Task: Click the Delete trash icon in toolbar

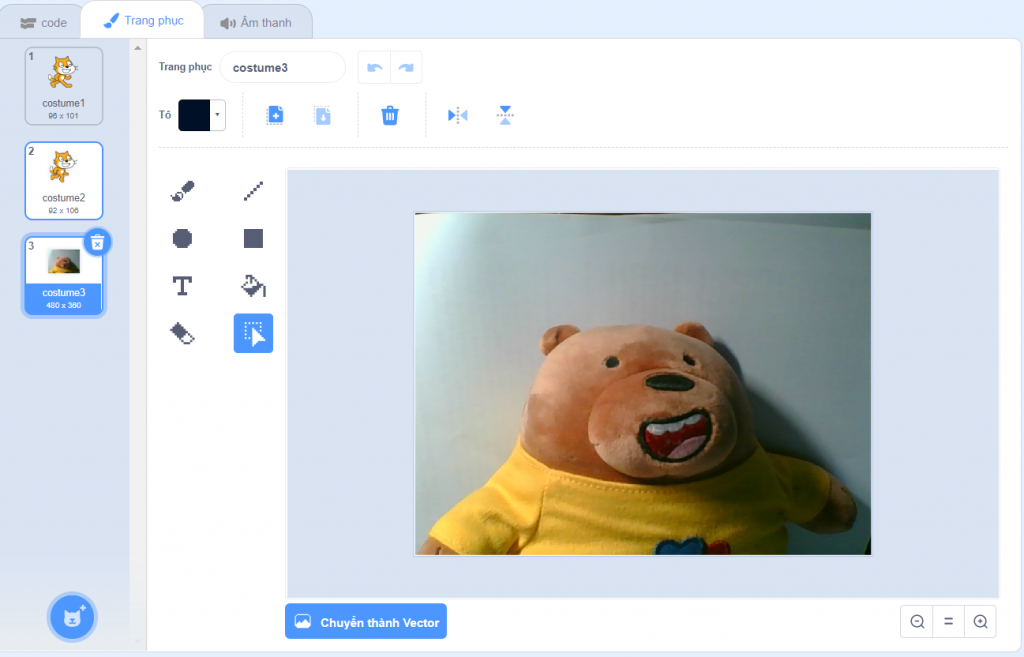Action: point(390,116)
